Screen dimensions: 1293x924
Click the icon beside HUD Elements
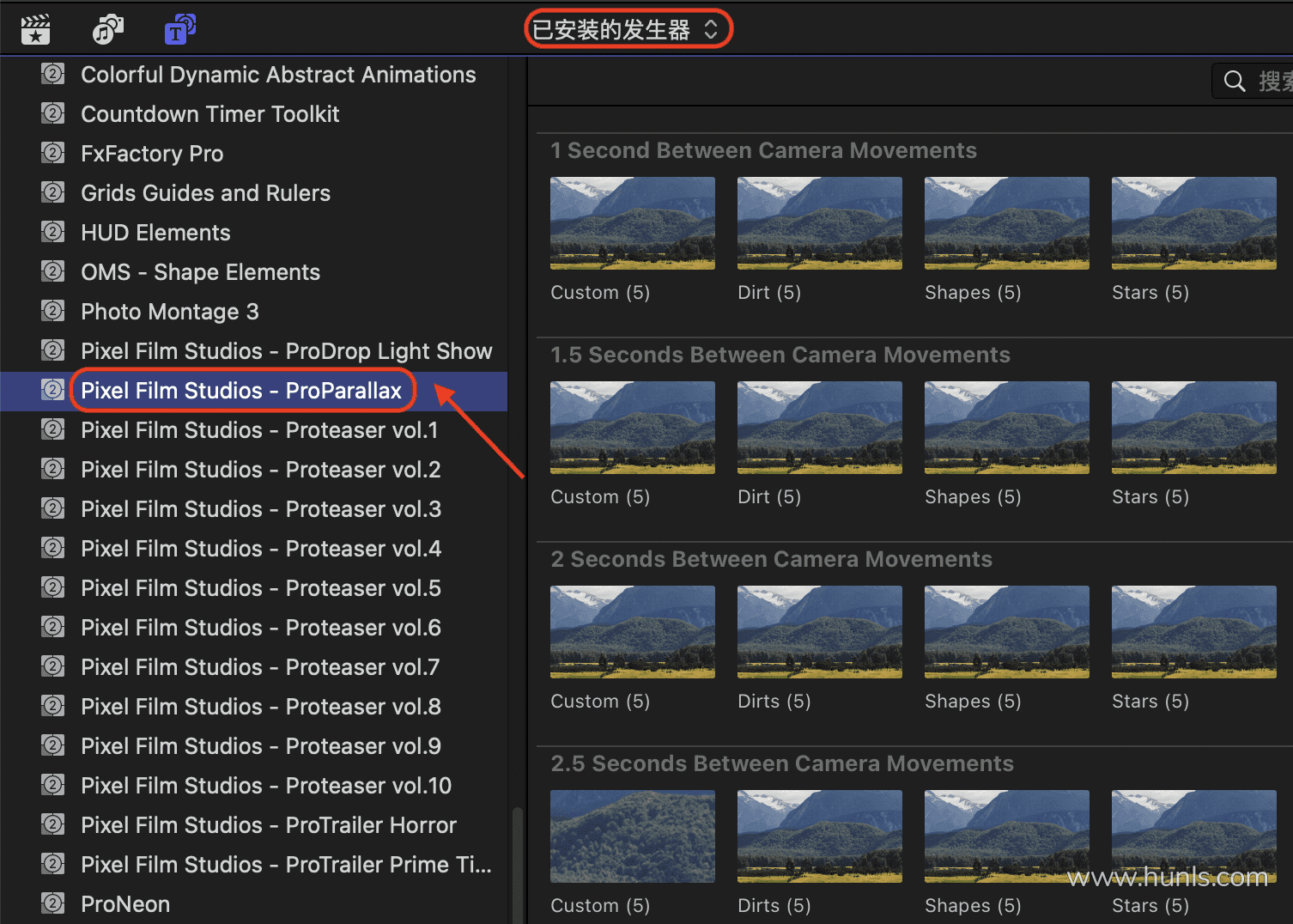[x=53, y=232]
